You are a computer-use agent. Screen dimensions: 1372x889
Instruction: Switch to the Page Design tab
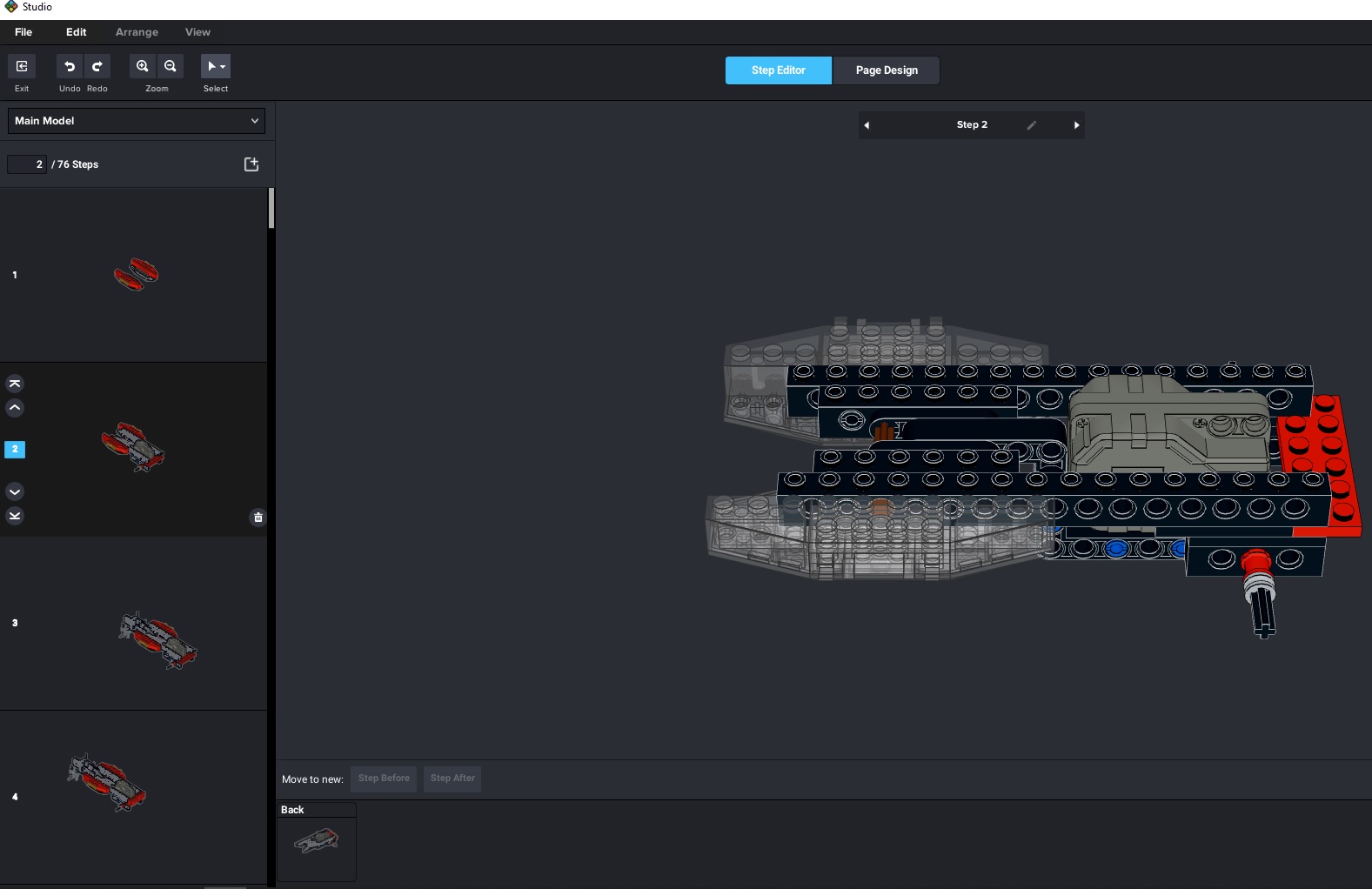887,70
